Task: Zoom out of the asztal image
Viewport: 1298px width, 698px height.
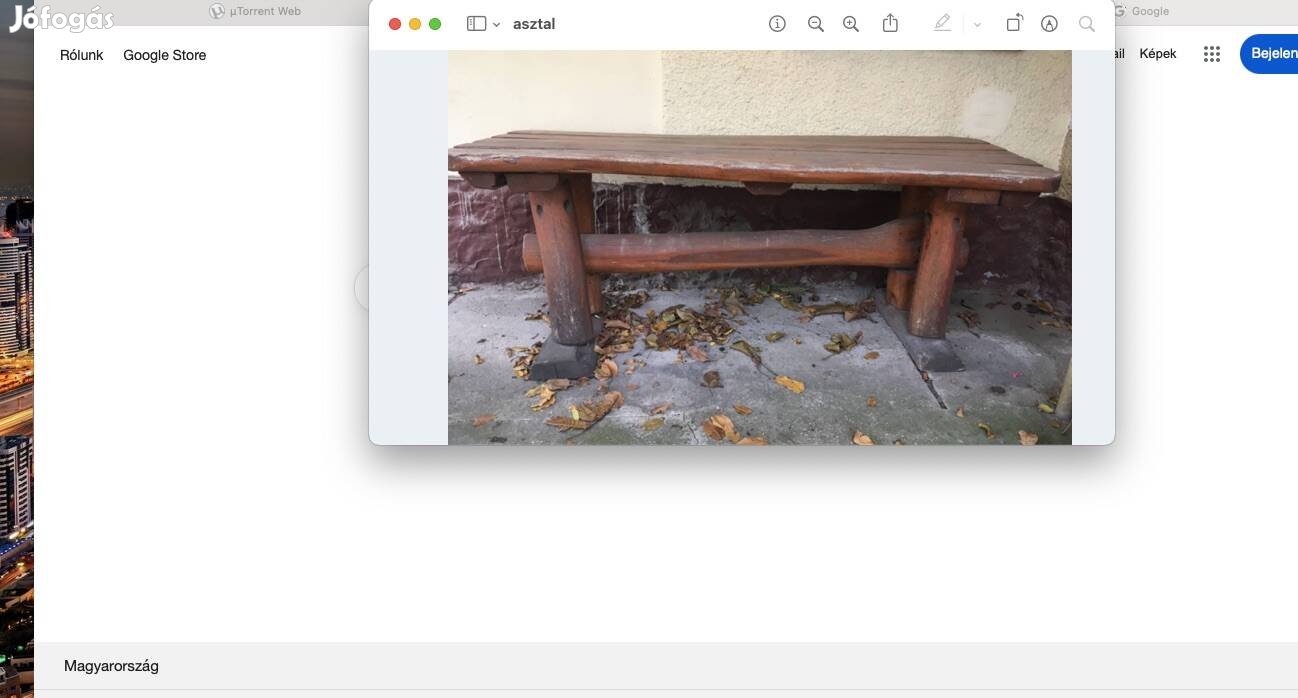Action: click(815, 24)
